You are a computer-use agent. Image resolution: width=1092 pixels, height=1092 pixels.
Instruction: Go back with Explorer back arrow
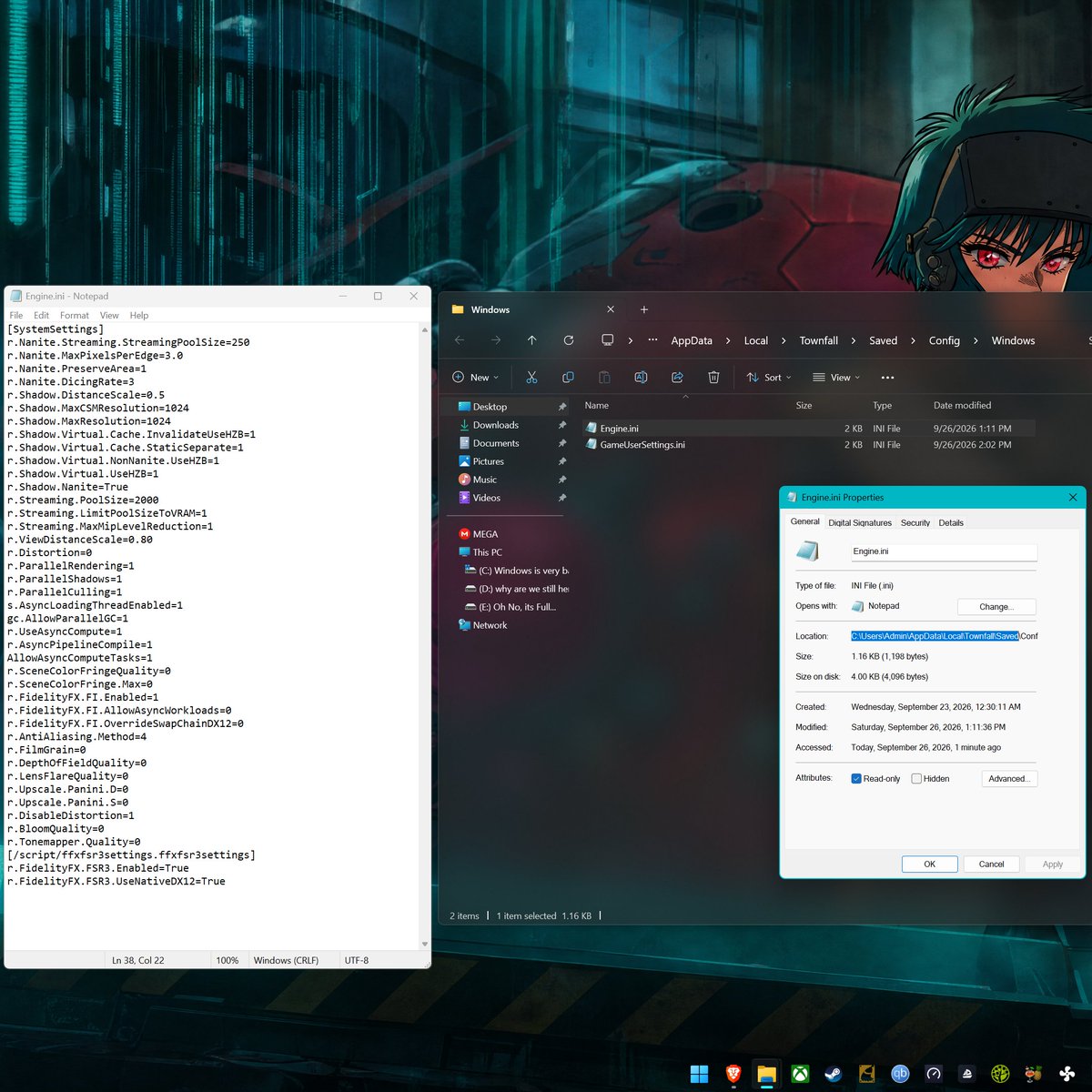click(x=460, y=340)
